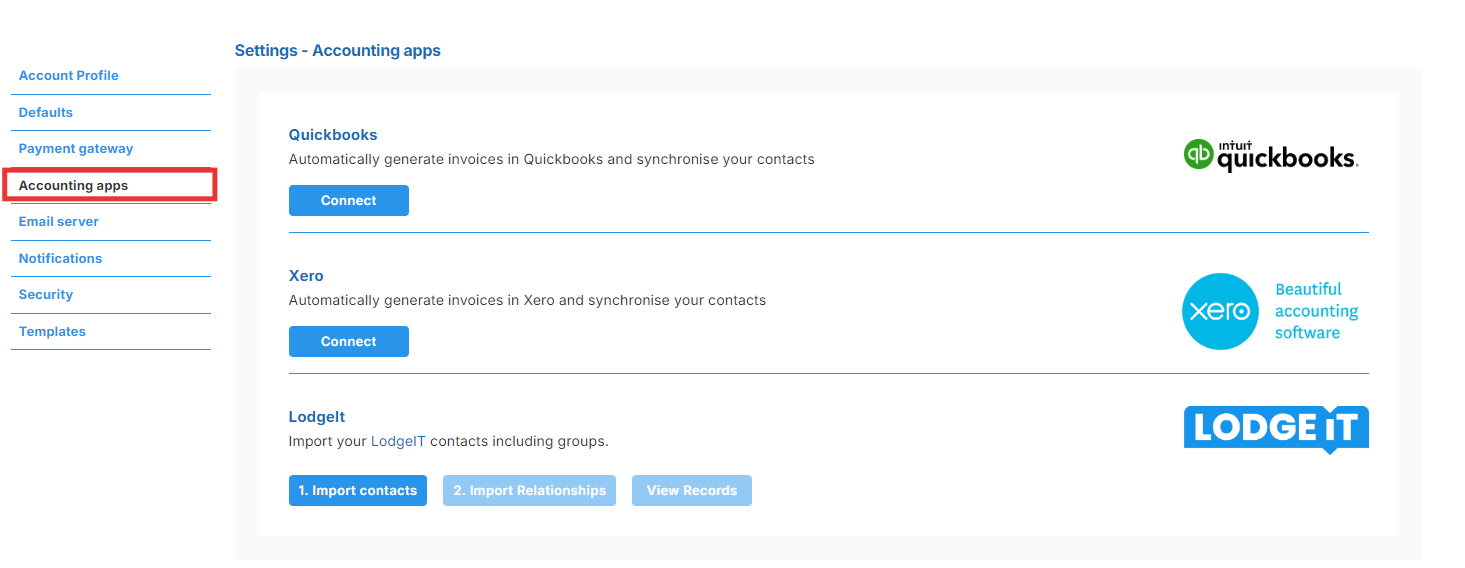Viewport: 1465px width, 568px height.
Task: Click the Quickbooks invoice description text
Action: pyautogui.click(x=552, y=159)
